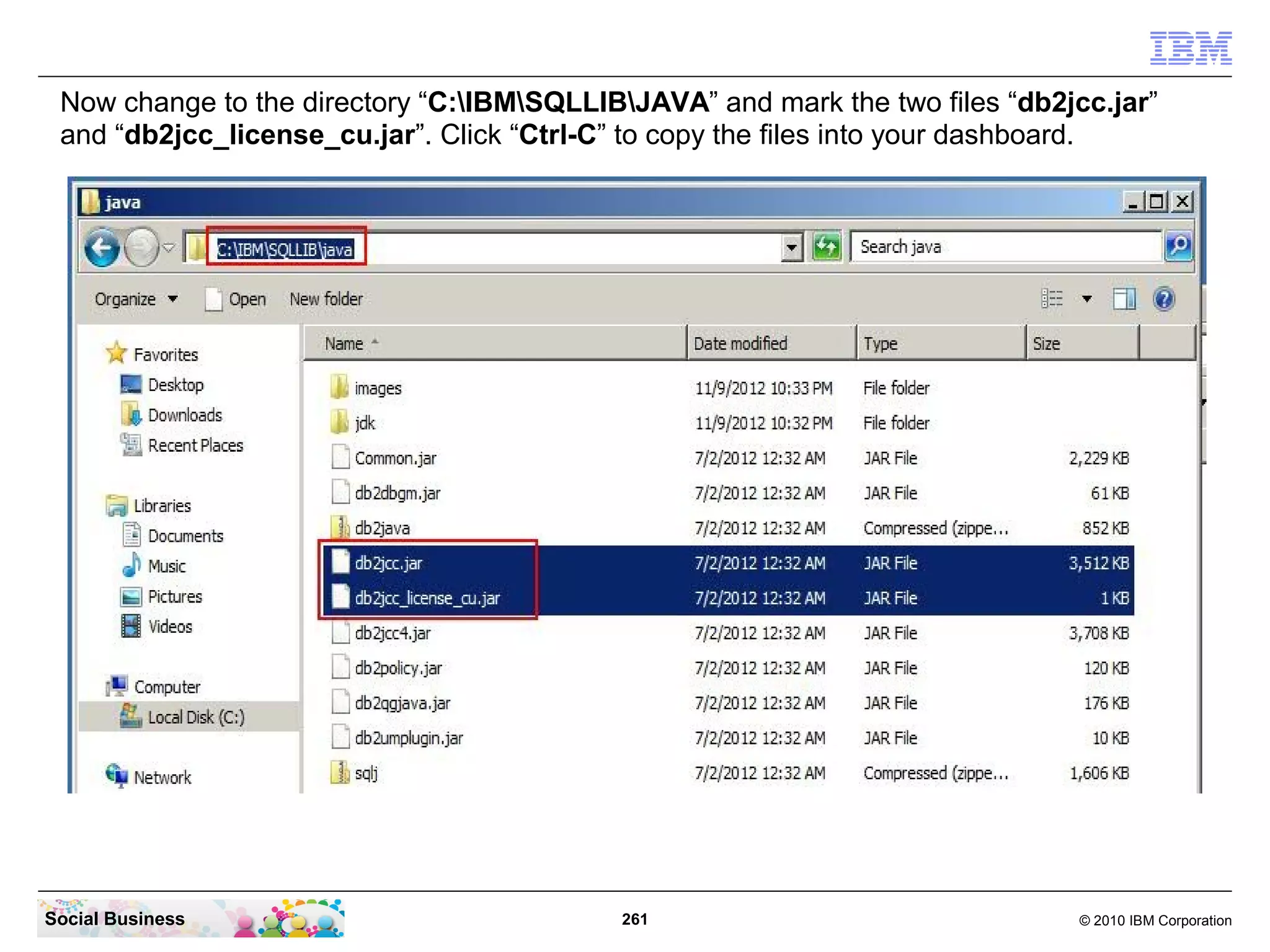Click the green Refresh button
The image size is (1270, 952).
(826, 247)
